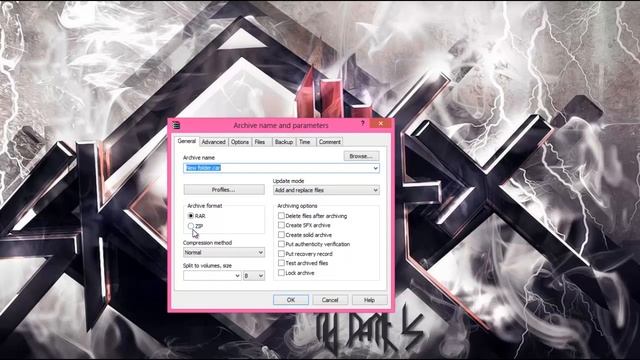Enable the Lock archive option
Image resolution: width=640 pixels, height=360 pixels.
[x=281, y=273]
